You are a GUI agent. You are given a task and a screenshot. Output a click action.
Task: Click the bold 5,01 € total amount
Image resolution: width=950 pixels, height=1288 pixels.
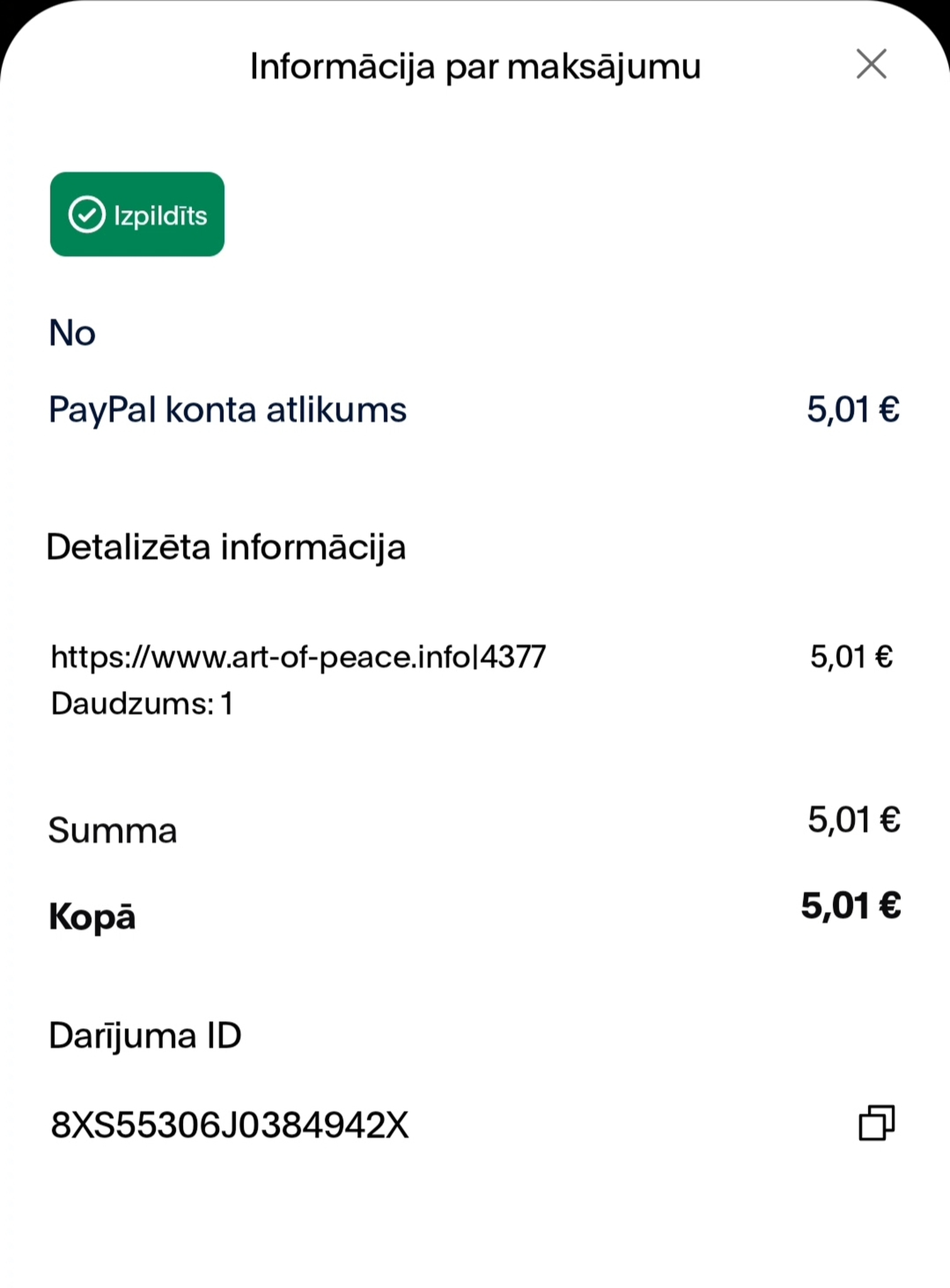coord(851,906)
